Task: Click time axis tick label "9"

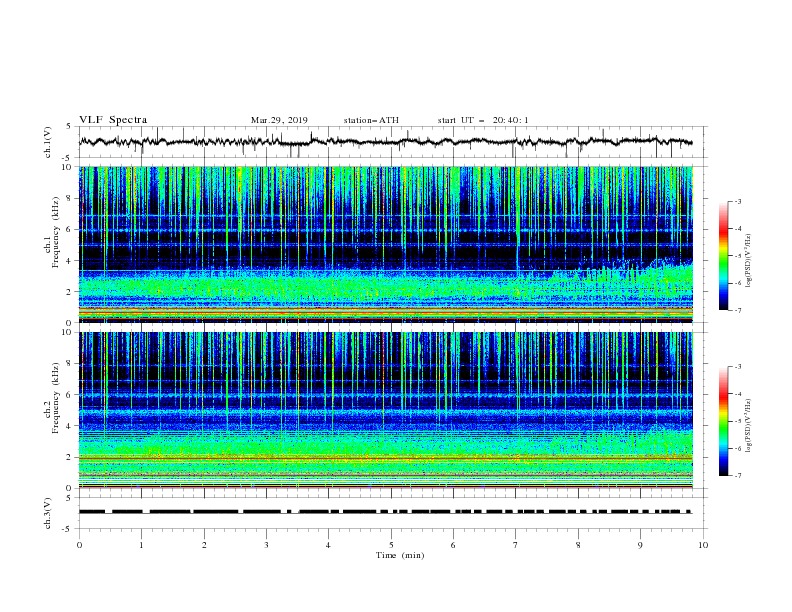Action: tap(640, 545)
